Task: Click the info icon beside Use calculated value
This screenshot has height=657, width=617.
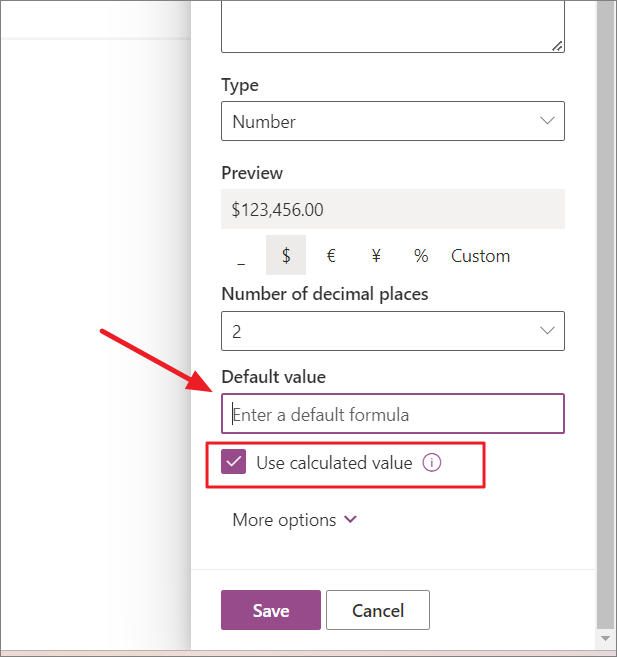Action: [x=432, y=463]
